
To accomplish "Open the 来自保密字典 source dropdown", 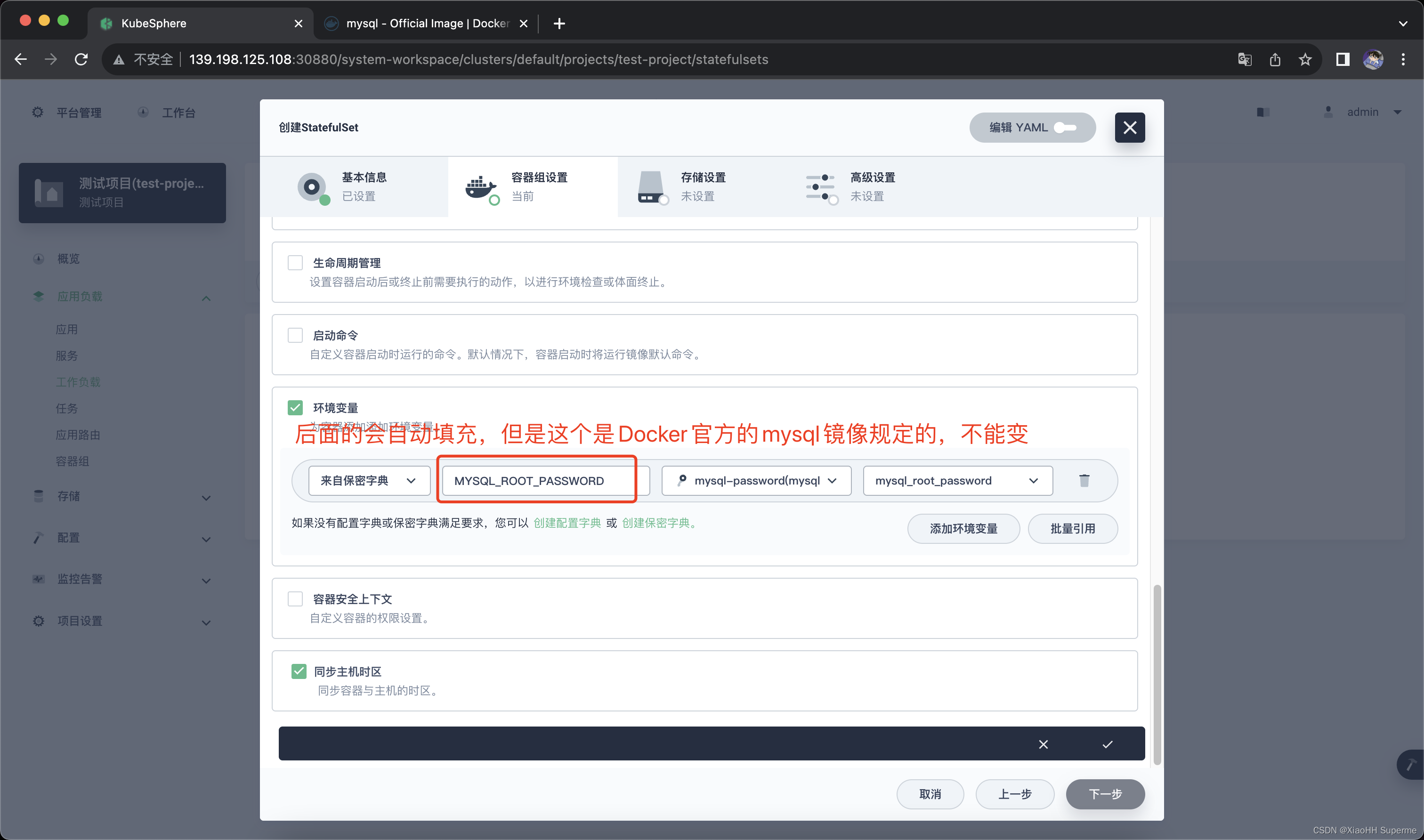I will coord(368,481).
